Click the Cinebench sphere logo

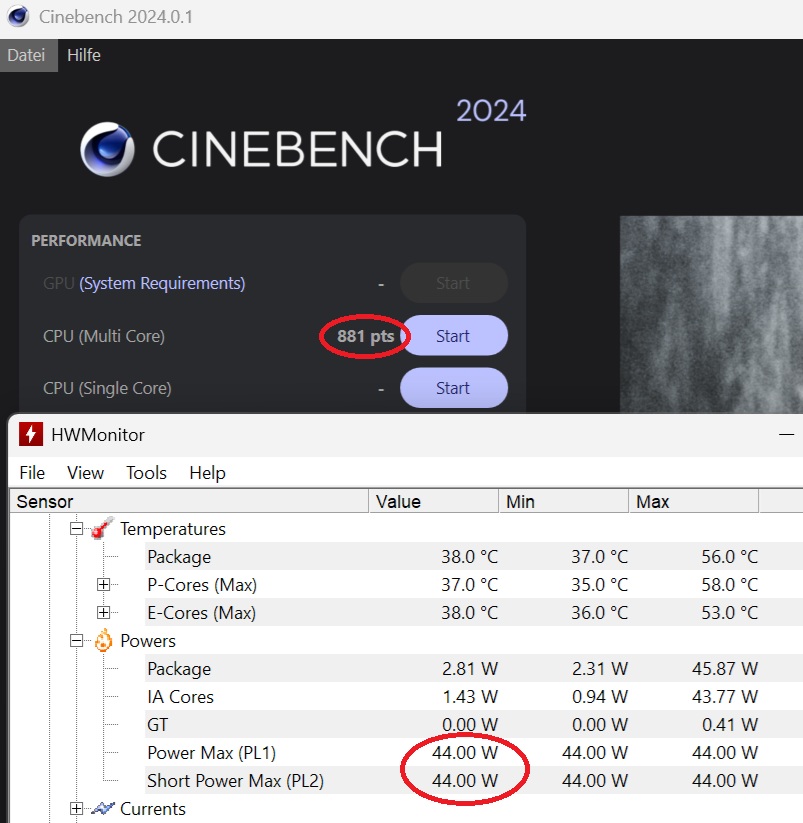click(108, 149)
